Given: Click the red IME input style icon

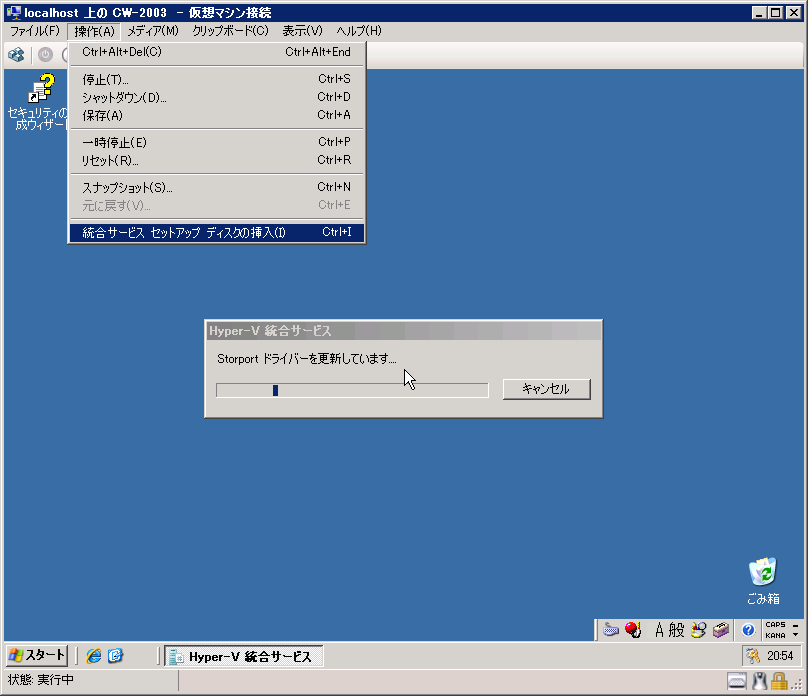Looking at the screenshot, I should 633,630.
